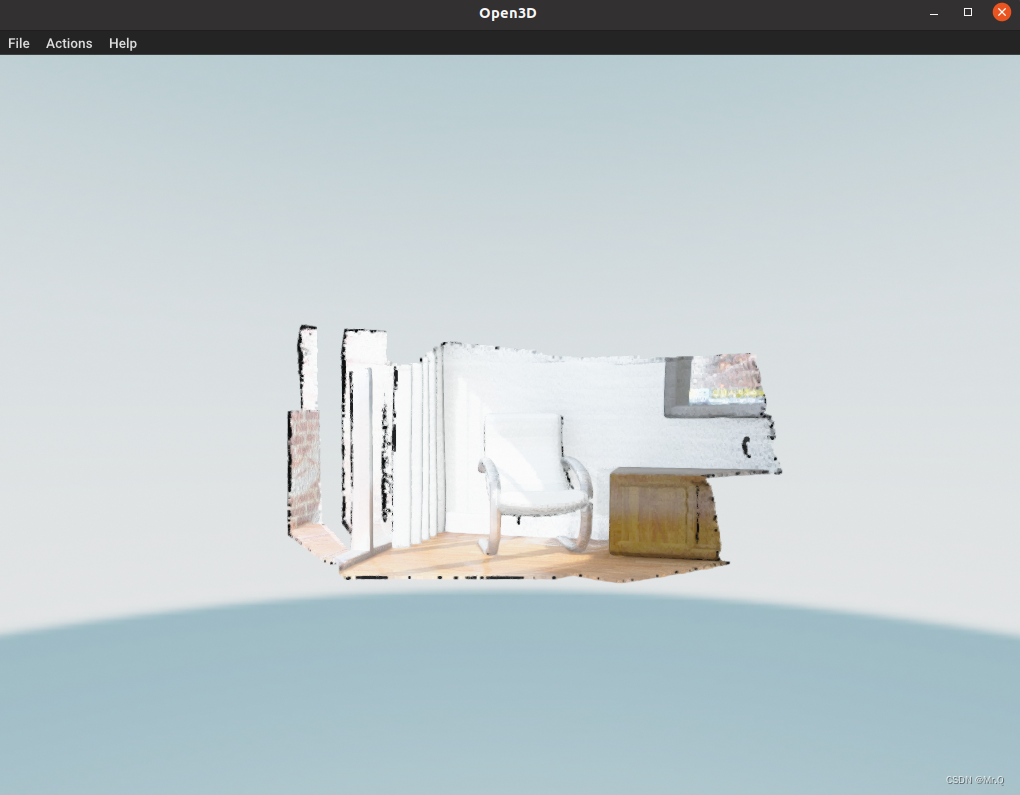This screenshot has height=795, width=1020.
Task: Click the dark hook shape on the right wall
Action: click(747, 445)
